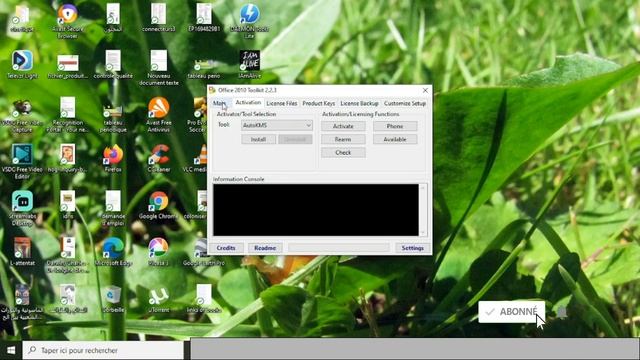This screenshot has height=360, width=640.
Task: Select Avast Secure Browser desktop icon
Action: tap(68, 20)
